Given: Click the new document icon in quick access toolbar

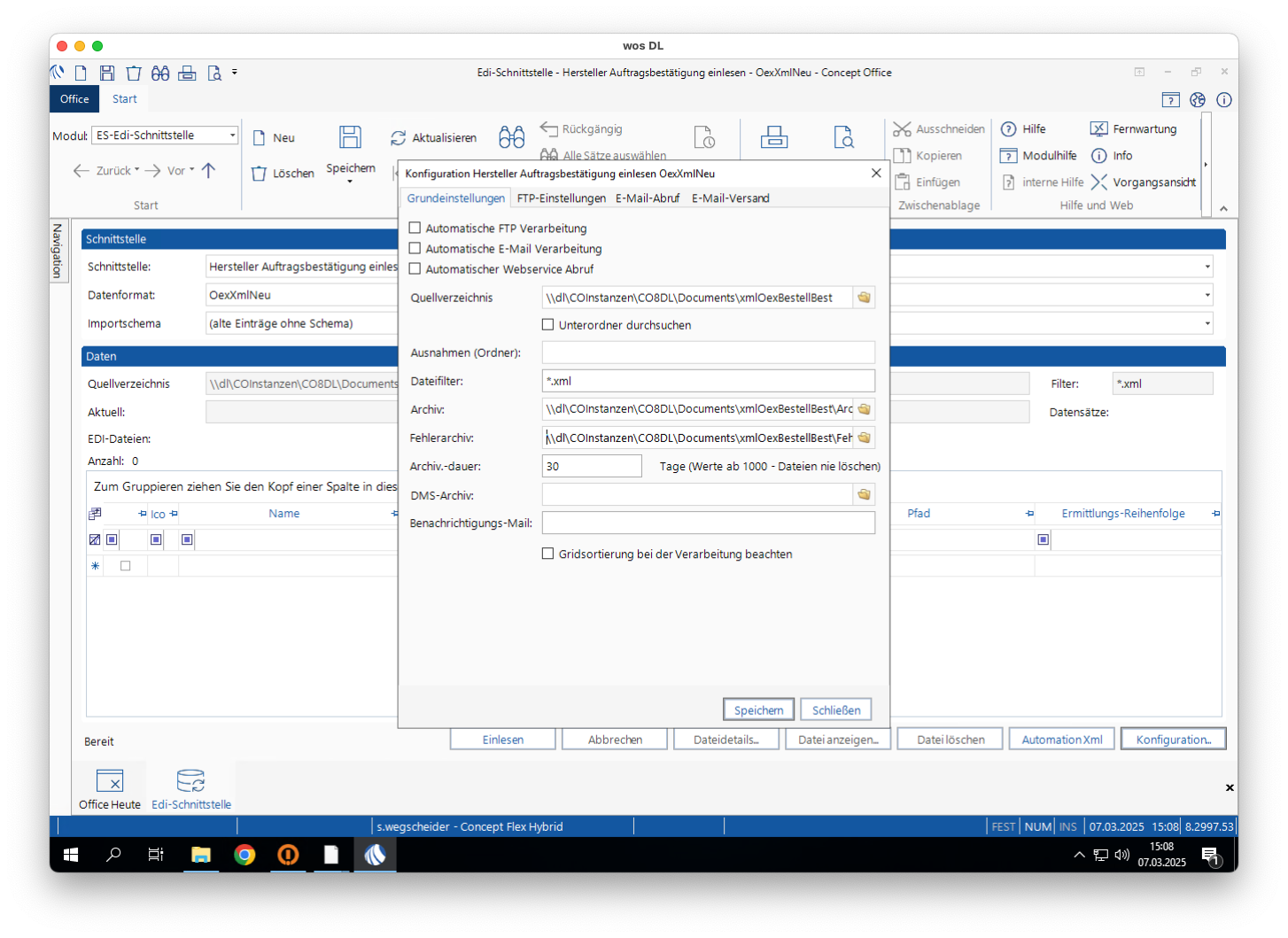Looking at the screenshot, I should 81,73.
